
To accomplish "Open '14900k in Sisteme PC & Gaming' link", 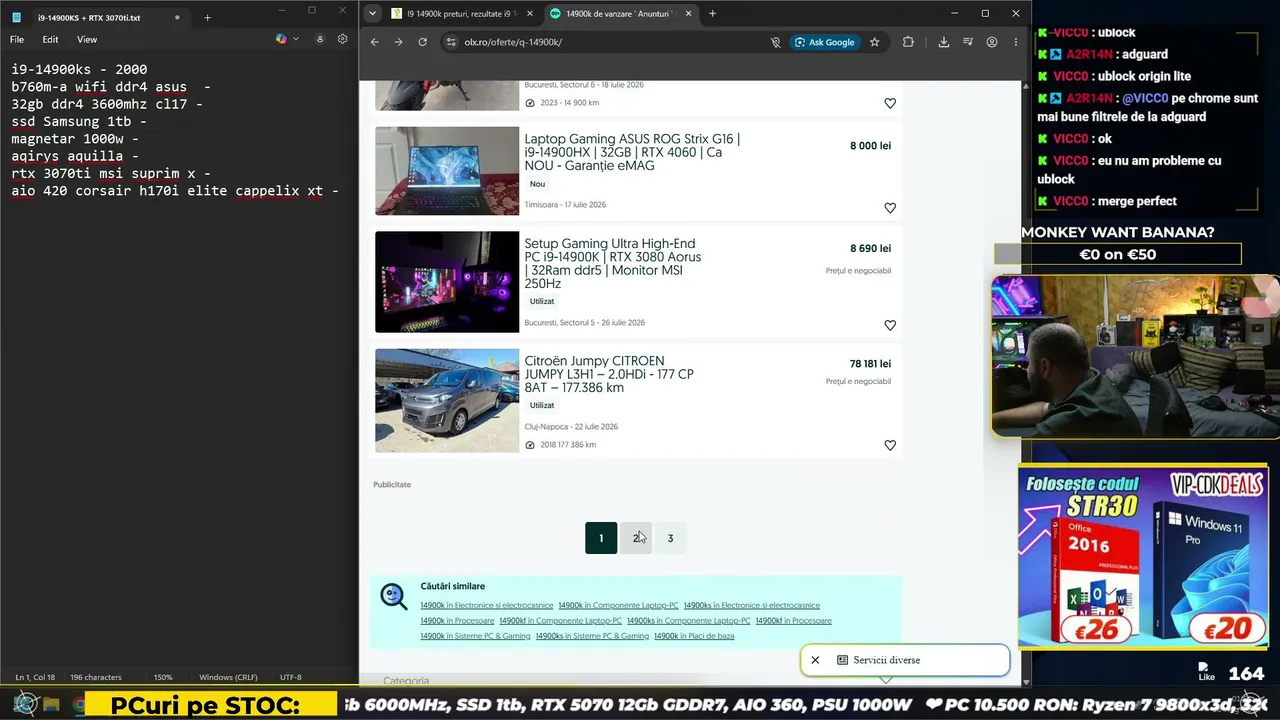I will 475,636.
